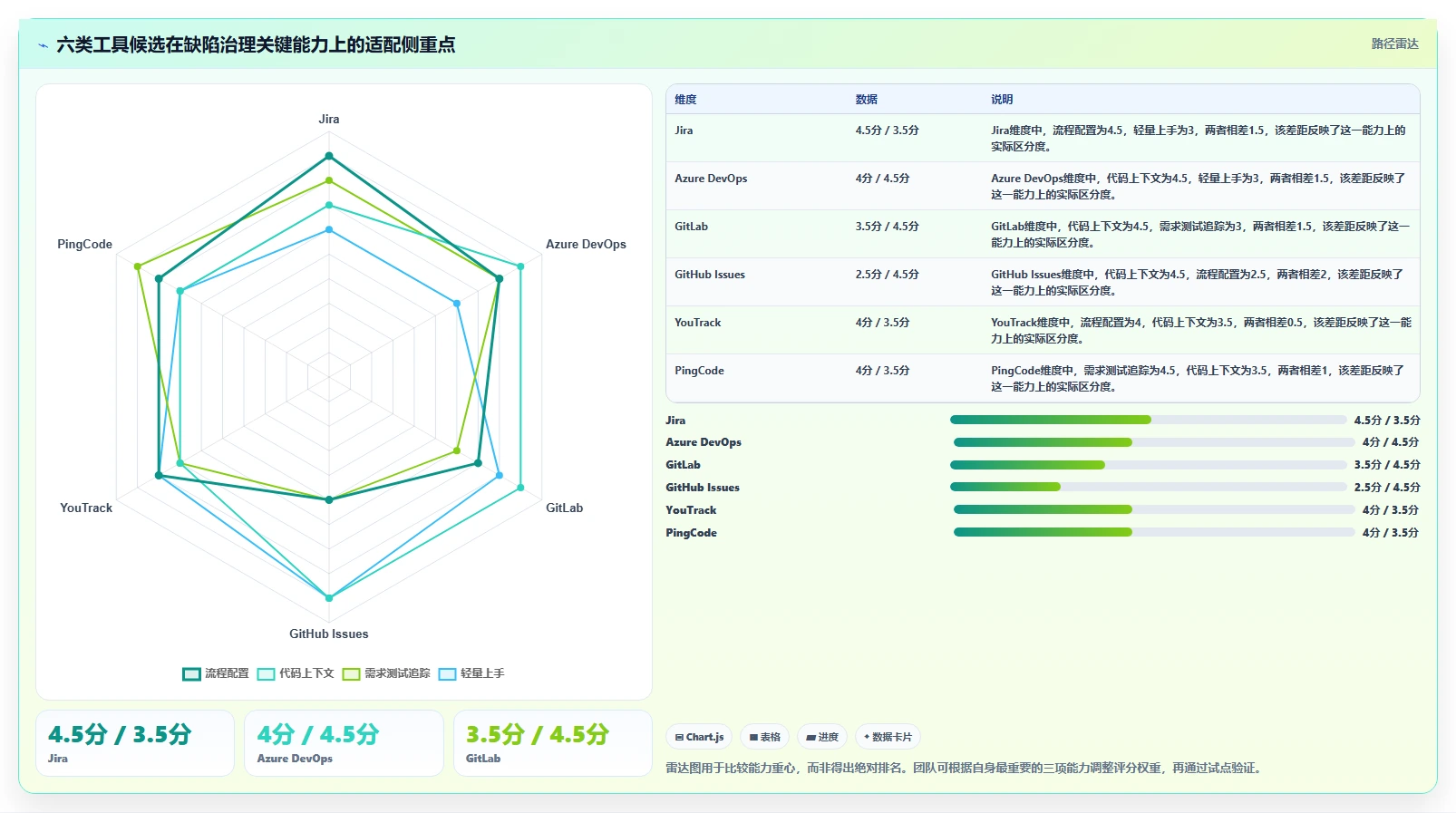Click the 4.5分 / 3.5分 value beside the Jira bar

click(1387, 420)
